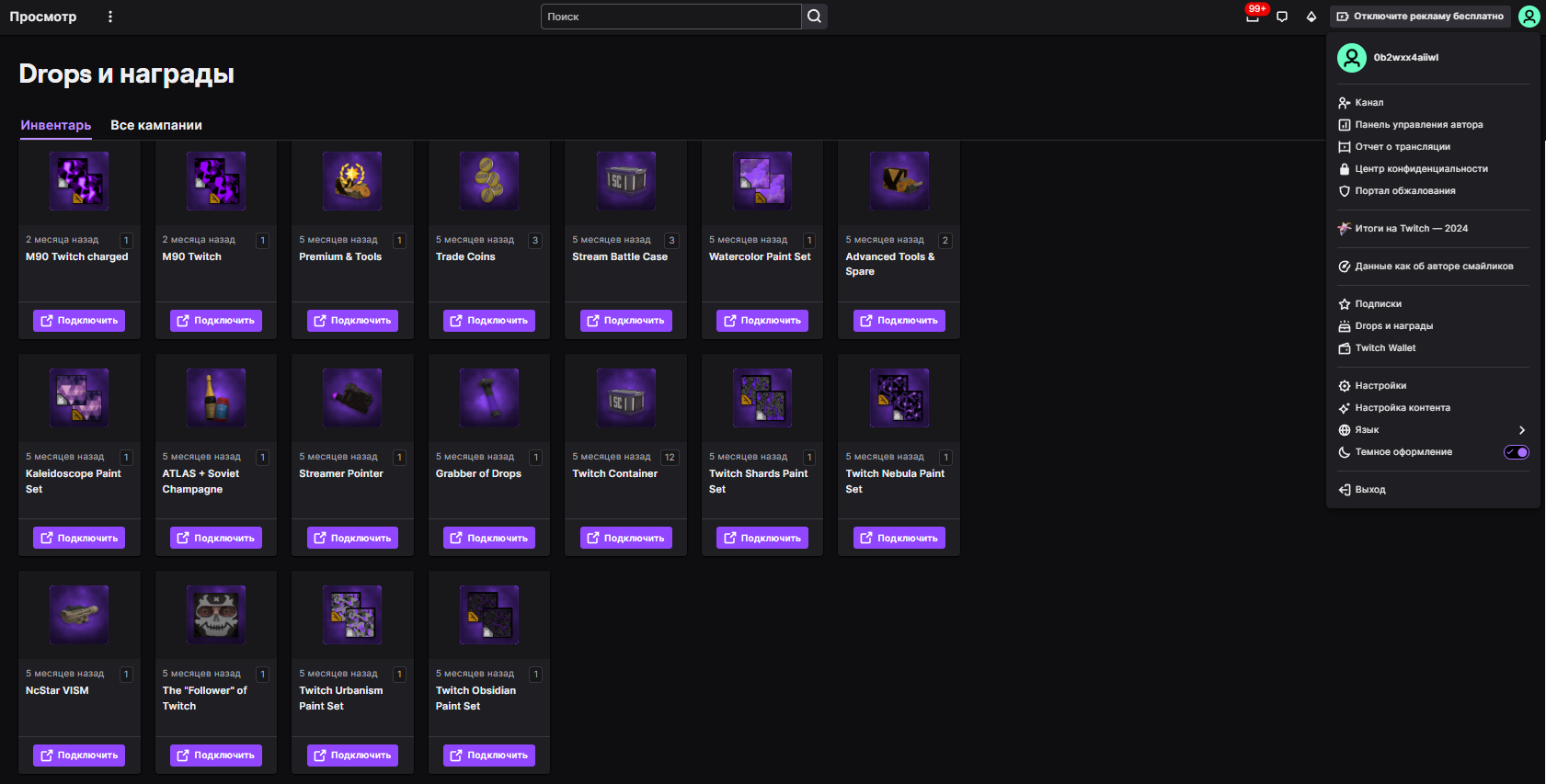Open the three-dot menu next to Просмотр

click(x=110, y=17)
